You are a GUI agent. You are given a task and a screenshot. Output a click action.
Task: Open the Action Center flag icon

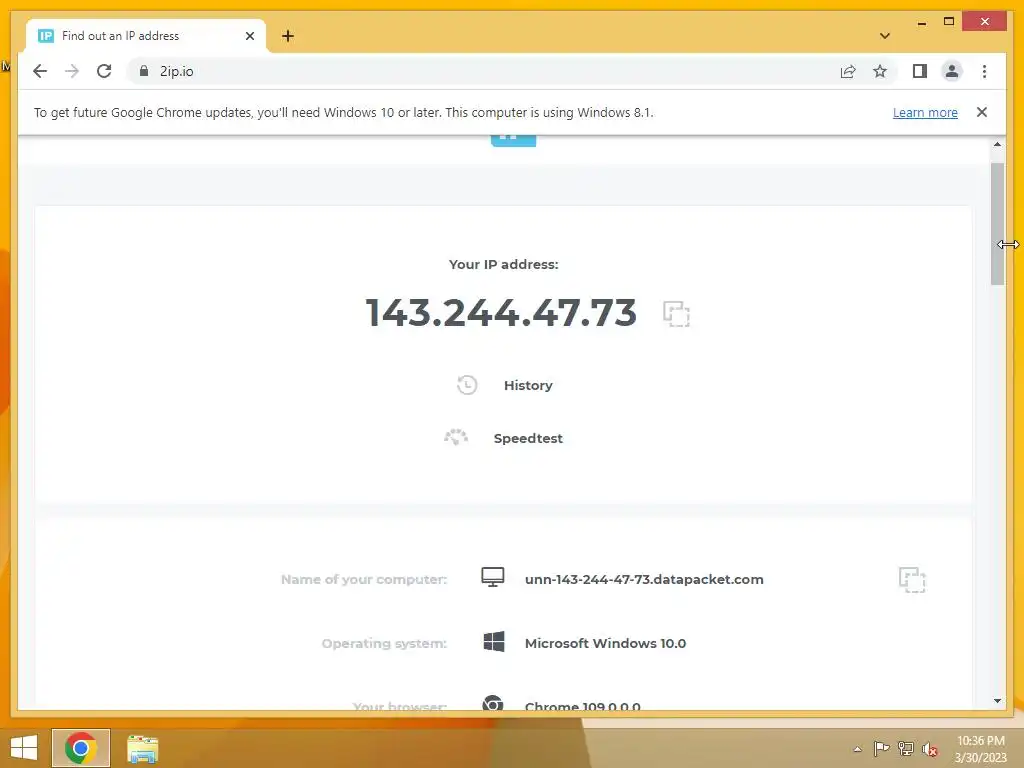881,748
